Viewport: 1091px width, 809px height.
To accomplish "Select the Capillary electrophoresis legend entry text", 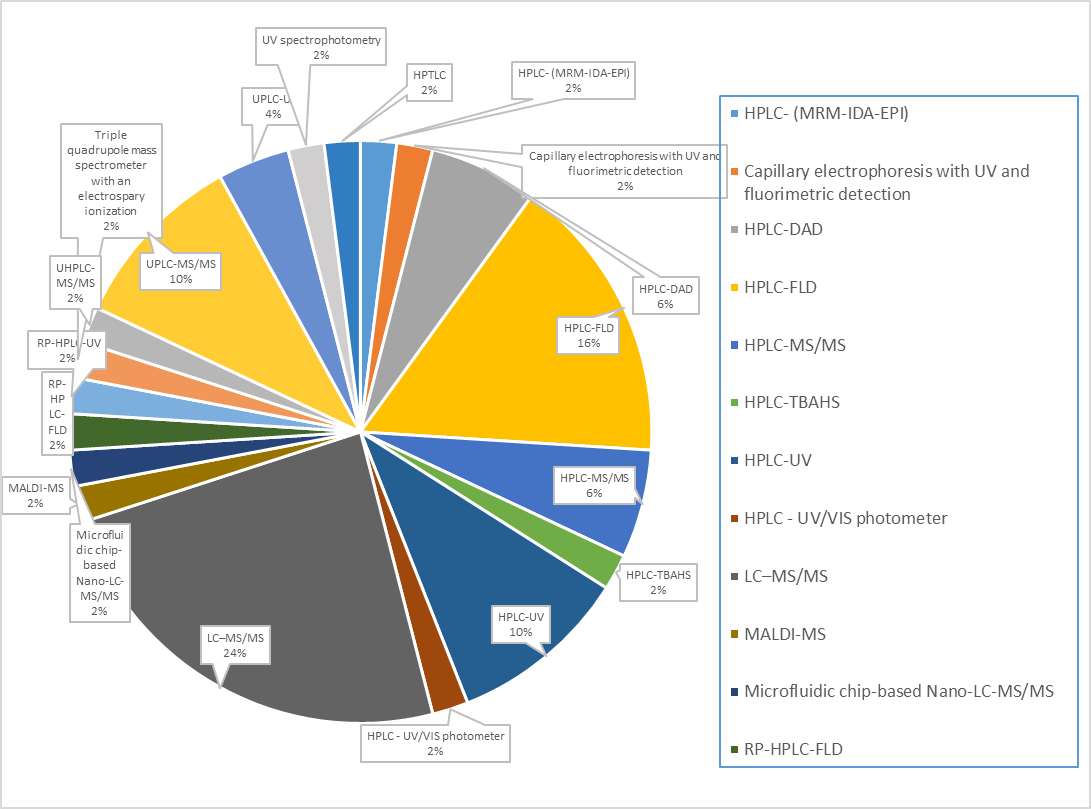I will 886,182.
